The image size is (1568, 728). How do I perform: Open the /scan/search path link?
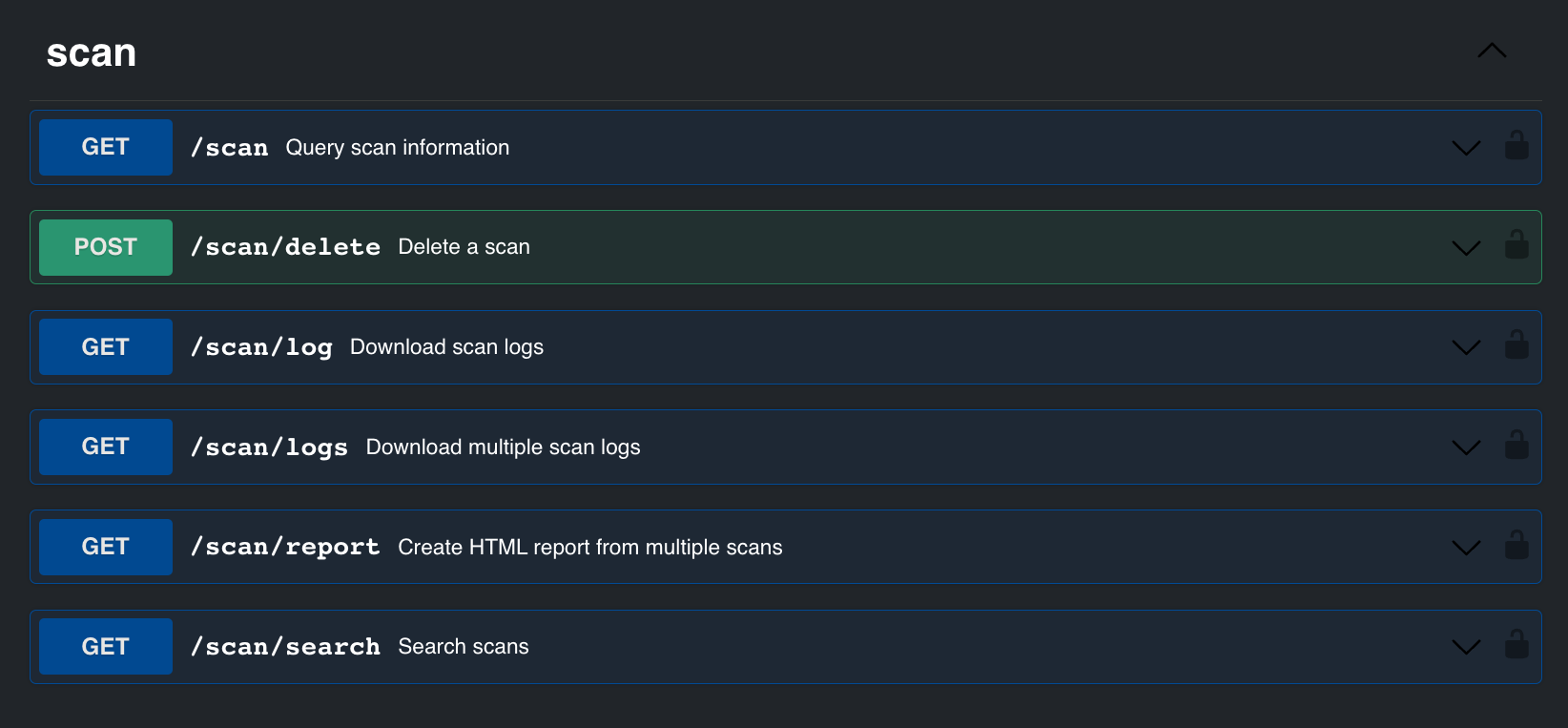coord(285,647)
